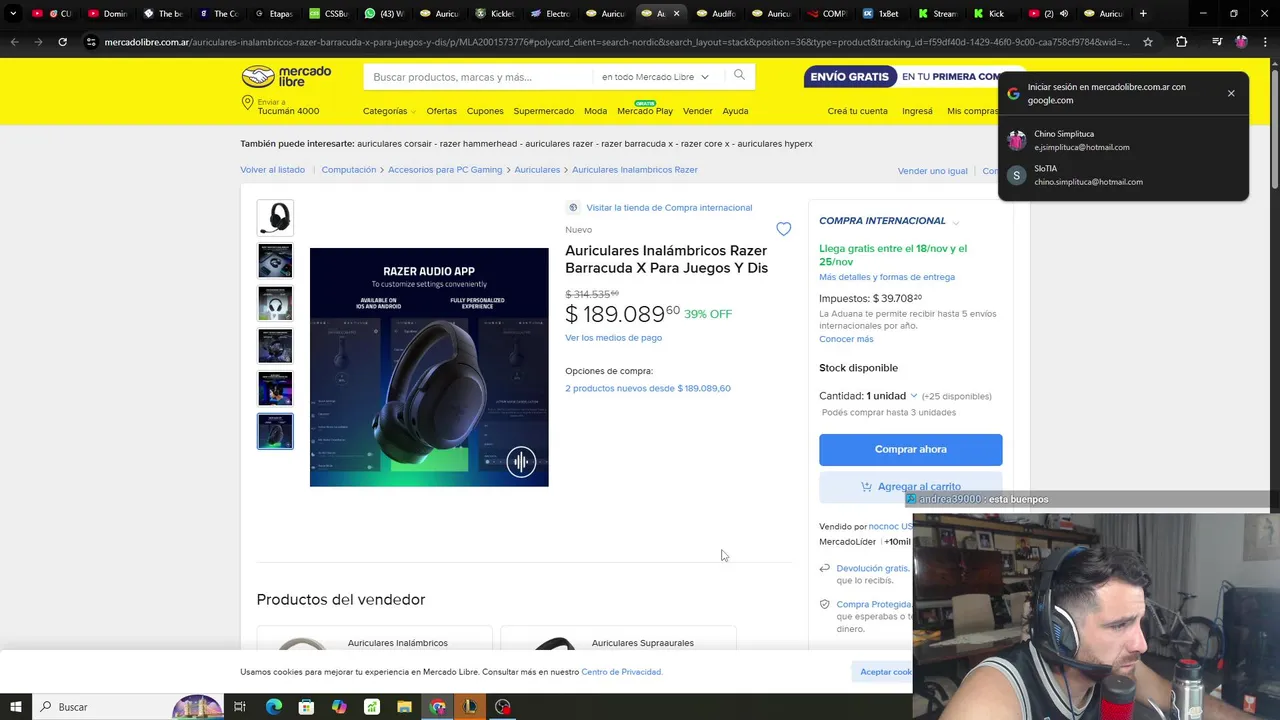This screenshot has height=720, width=1280.
Task: Click inside the product search field
Action: coord(478,77)
